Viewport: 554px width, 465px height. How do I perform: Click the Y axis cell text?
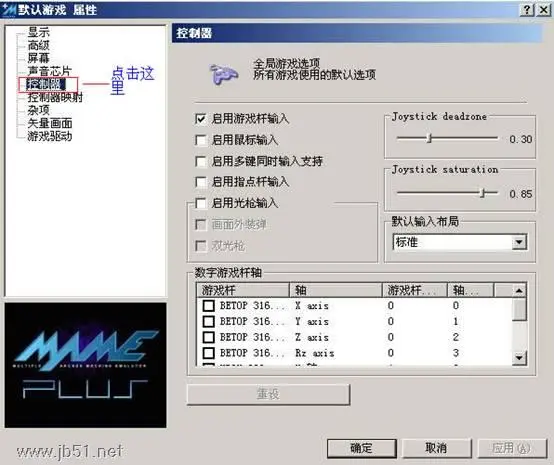coord(312,322)
